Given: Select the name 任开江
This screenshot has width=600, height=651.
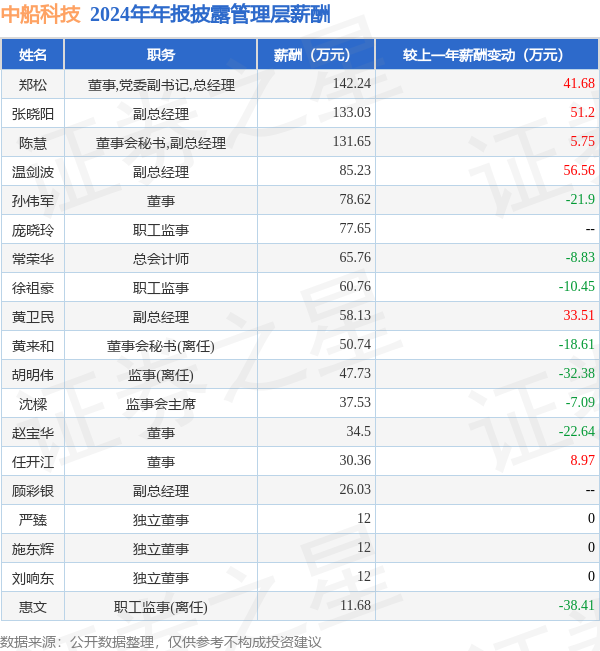Looking at the screenshot, I should pyautogui.click(x=33, y=462).
